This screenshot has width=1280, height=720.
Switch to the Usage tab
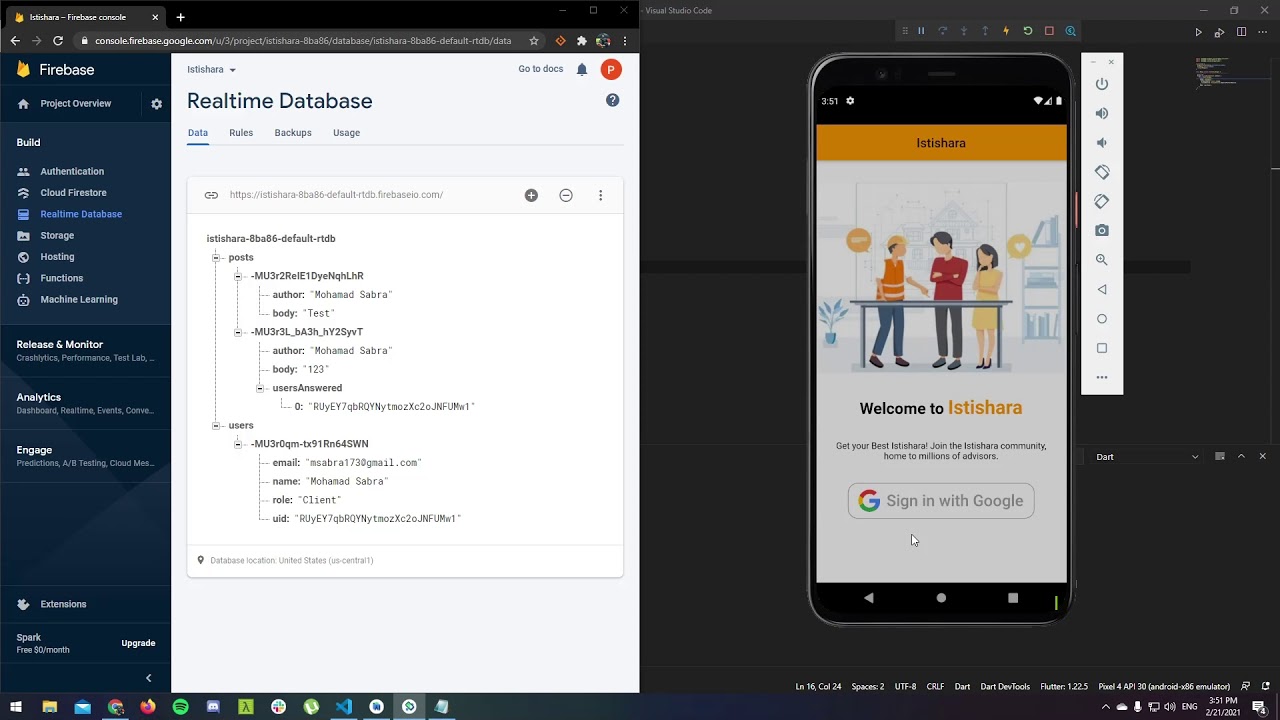(346, 133)
